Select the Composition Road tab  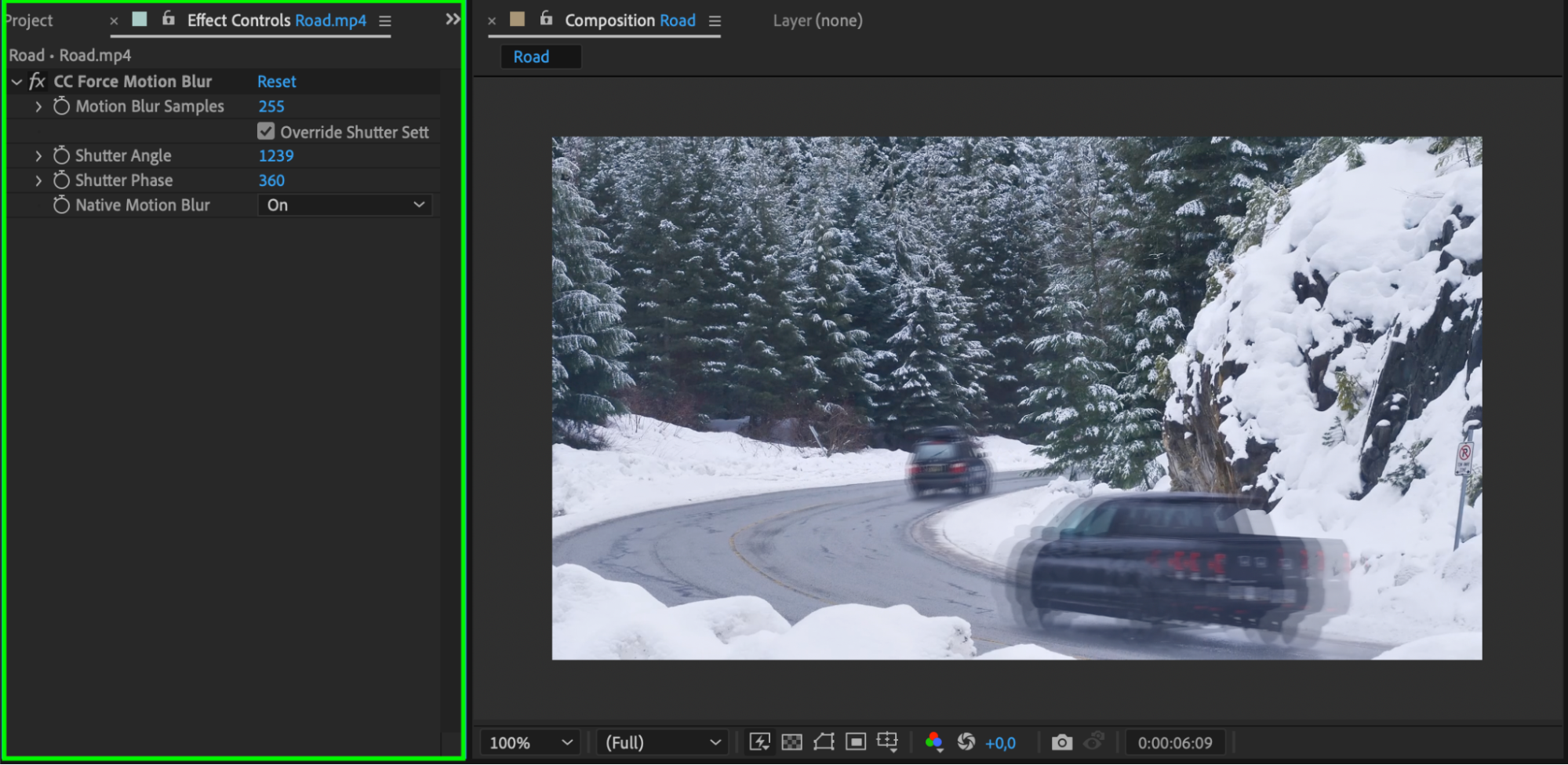pyautogui.click(x=631, y=20)
